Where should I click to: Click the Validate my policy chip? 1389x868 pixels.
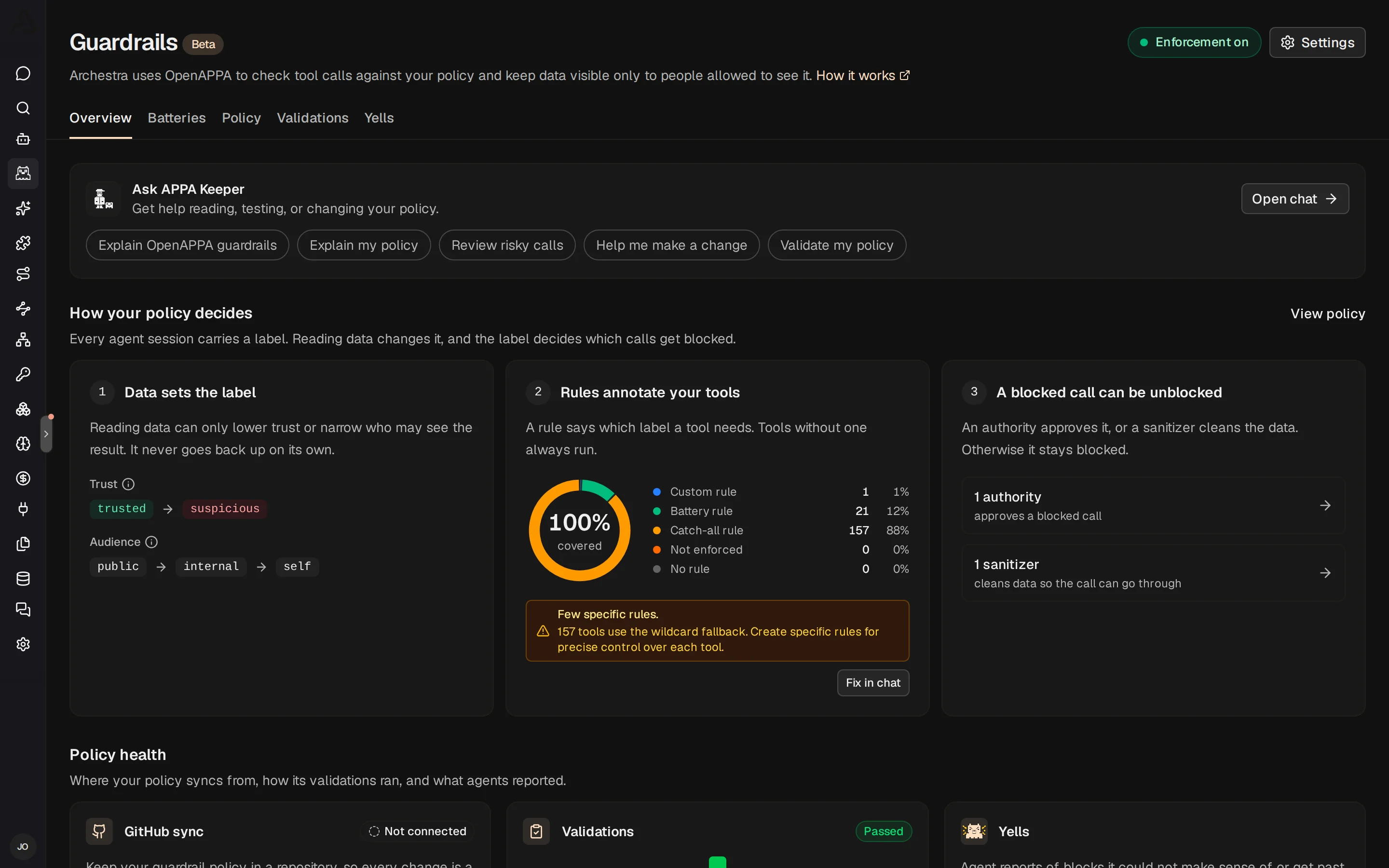point(837,245)
